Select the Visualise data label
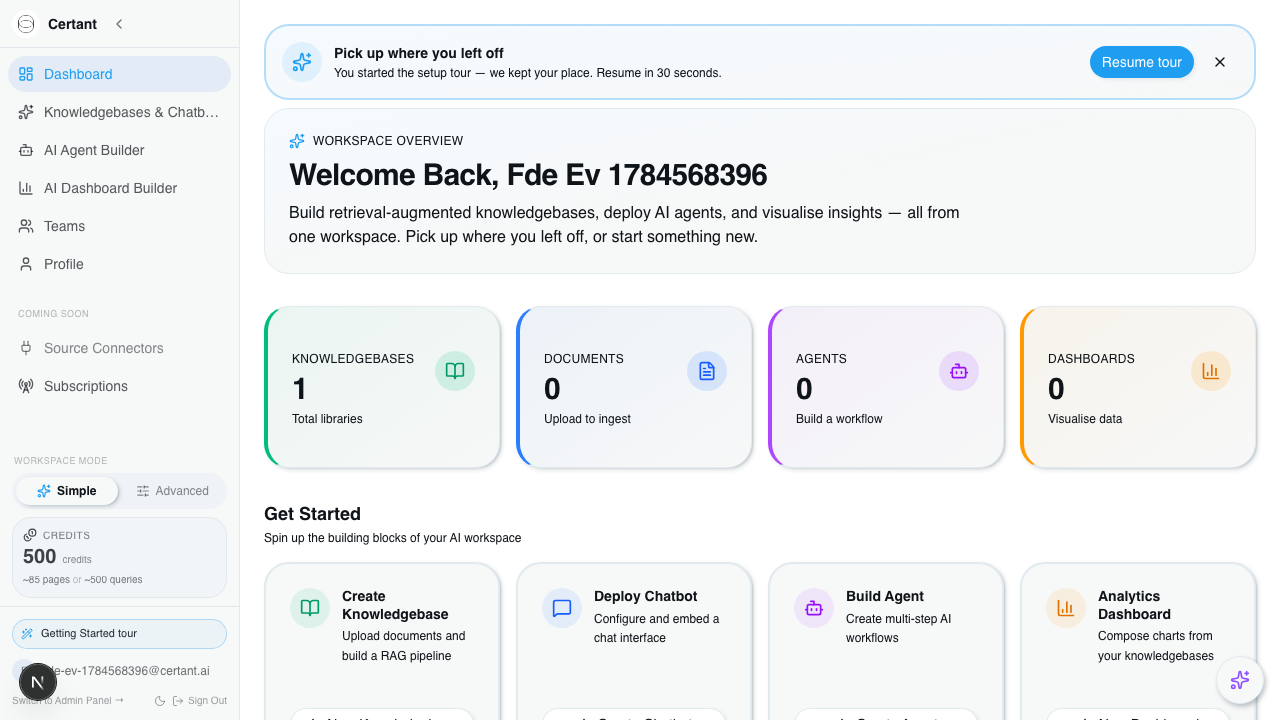 coord(1085,419)
